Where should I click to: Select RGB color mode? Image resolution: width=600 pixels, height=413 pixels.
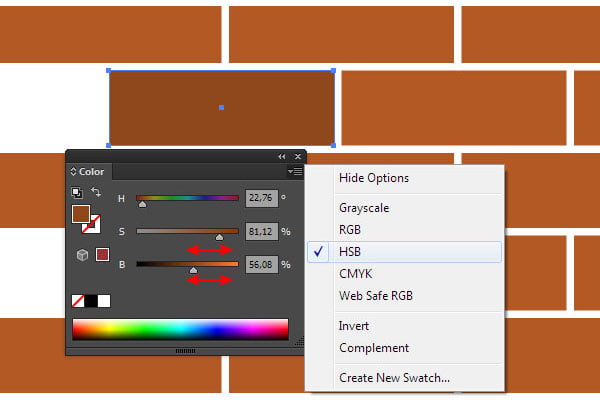[x=350, y=230]
